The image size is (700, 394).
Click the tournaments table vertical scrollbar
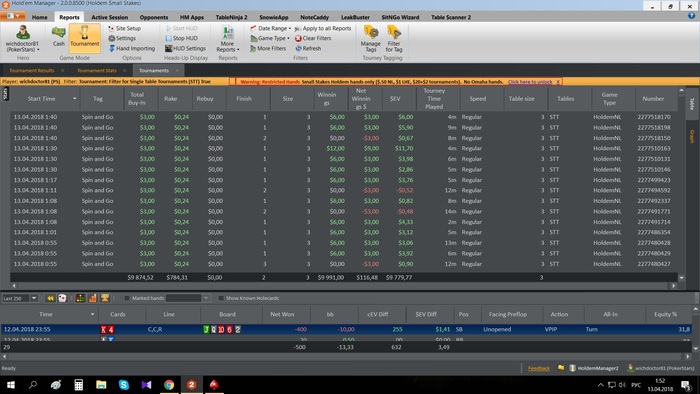click(x=681, y=184)
